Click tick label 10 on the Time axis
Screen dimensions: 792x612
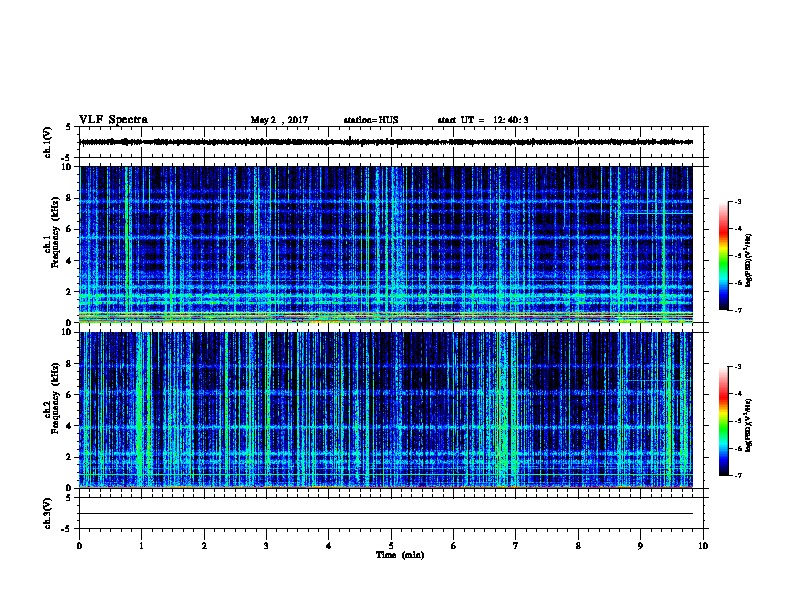(x=703, y=546)
